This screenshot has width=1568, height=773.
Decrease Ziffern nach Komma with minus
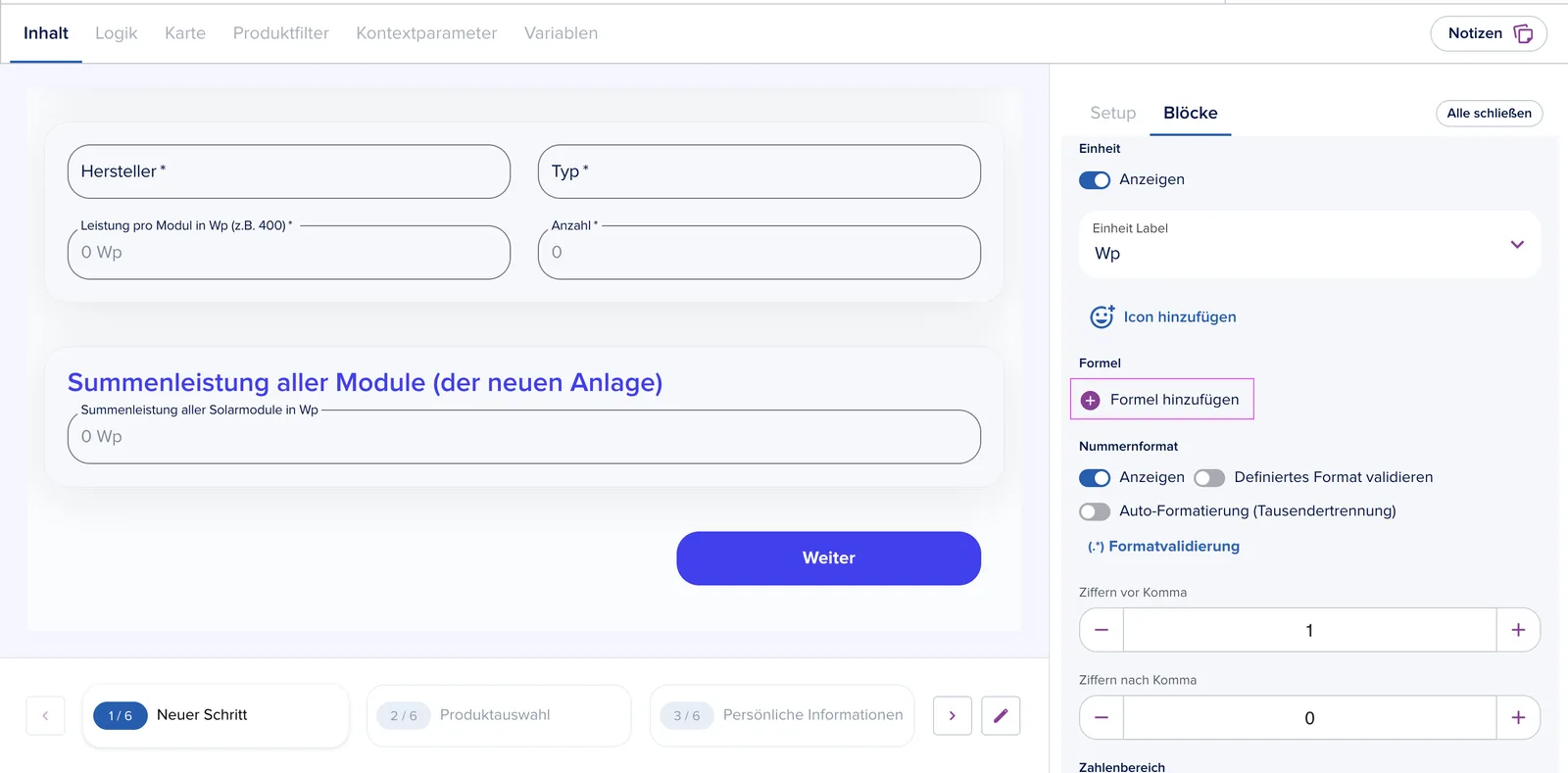click(1102, 718)
